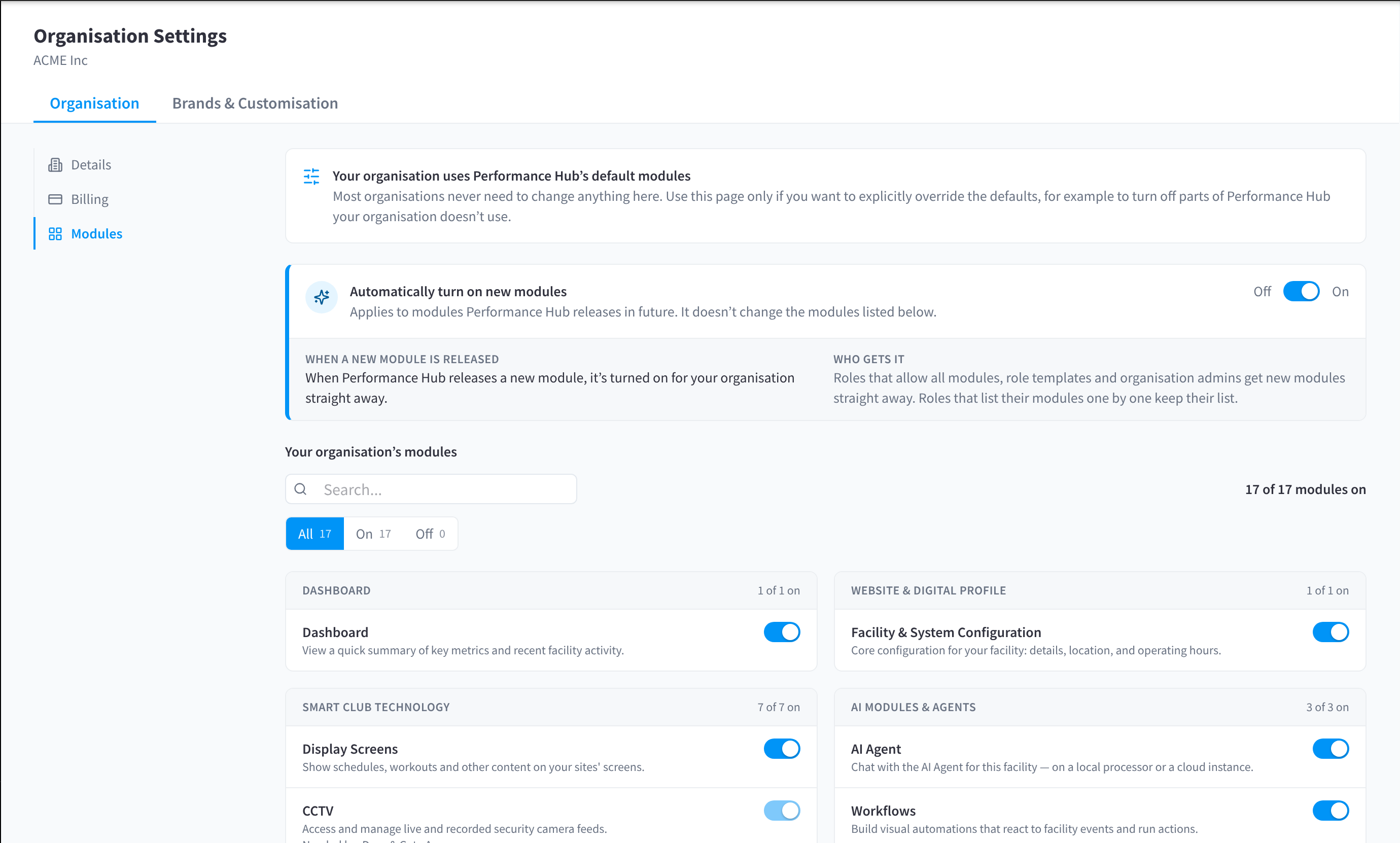The height and width of the screenshot is (843, 1400).
Task: Toggle the Display Screens module switch
Action: click(x=782, y=748)
